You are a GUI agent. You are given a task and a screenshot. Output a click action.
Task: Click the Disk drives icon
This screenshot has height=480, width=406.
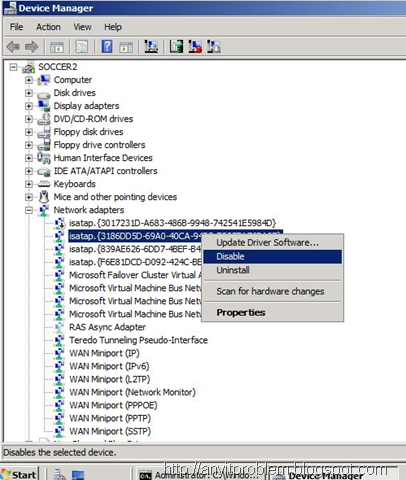click(44, 94)
